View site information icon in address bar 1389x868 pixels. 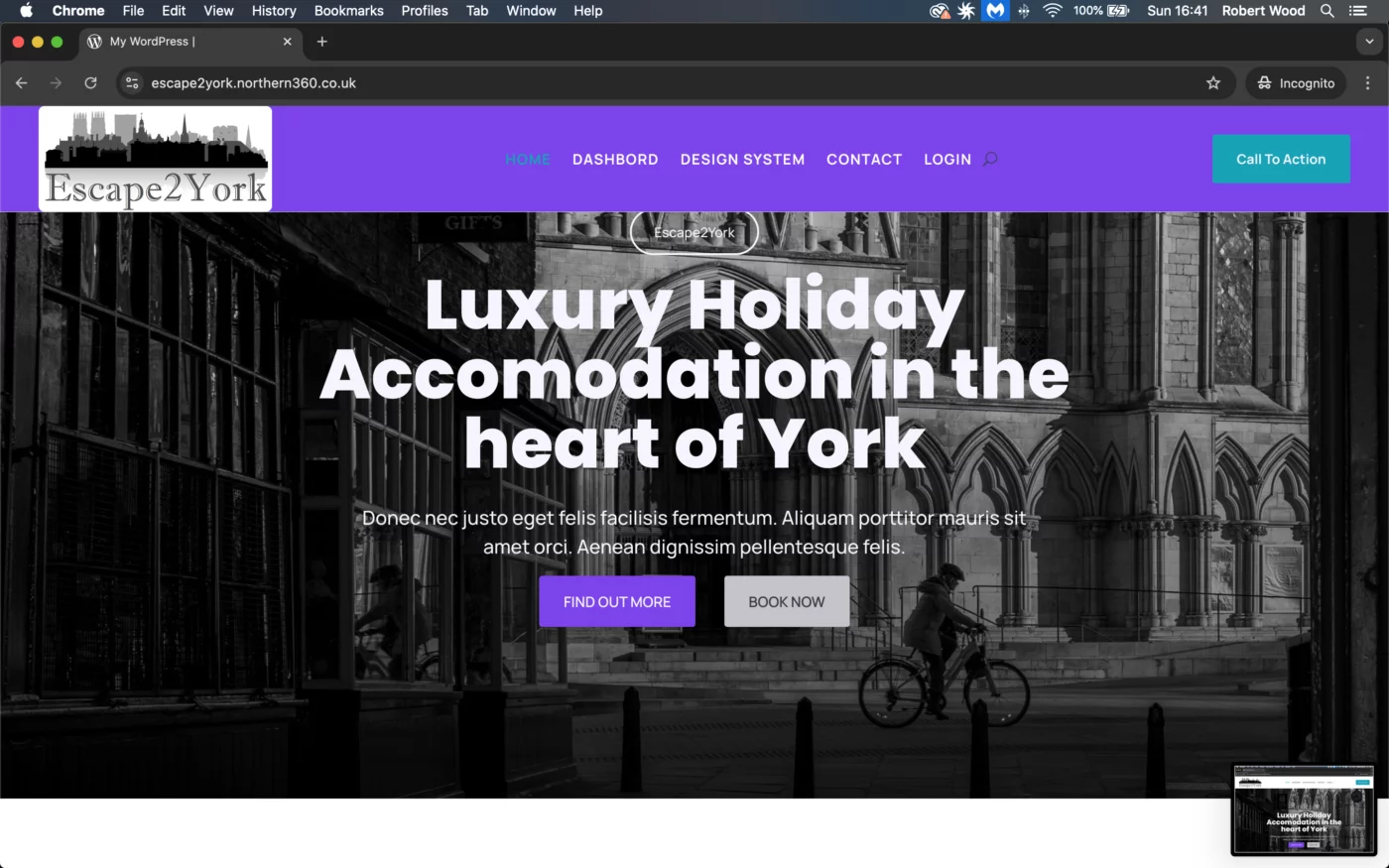[x=132, y=83]
